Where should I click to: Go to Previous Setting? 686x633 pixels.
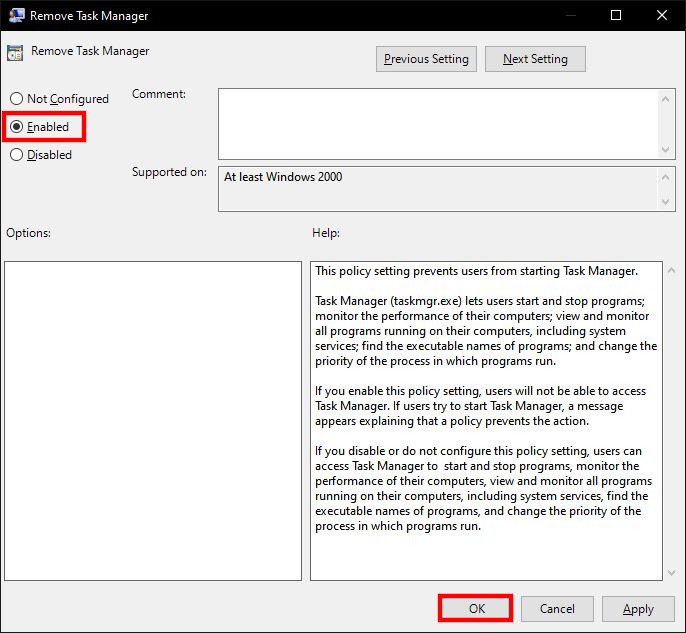426,59
